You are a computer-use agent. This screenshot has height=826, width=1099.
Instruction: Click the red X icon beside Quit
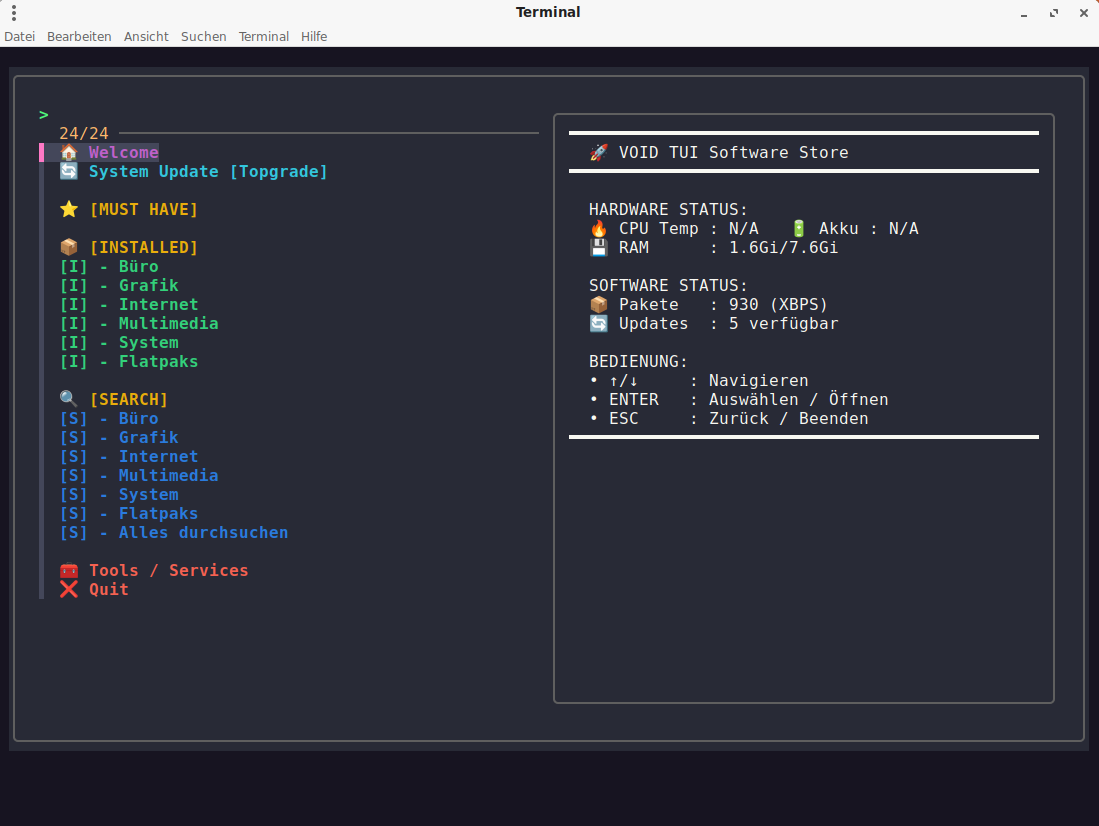click(x=68, y=590)
